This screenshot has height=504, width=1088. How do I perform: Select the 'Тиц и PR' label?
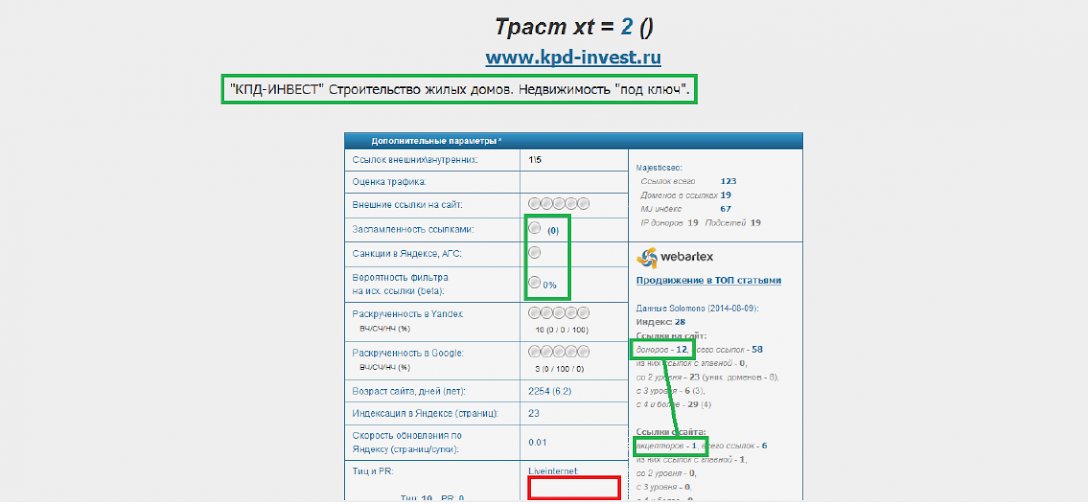pyautogui.click(x=373, y=471)
